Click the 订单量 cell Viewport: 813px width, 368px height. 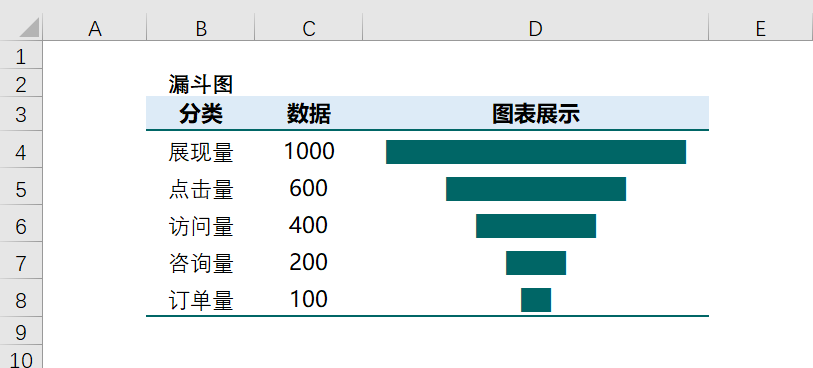(201, 300)
